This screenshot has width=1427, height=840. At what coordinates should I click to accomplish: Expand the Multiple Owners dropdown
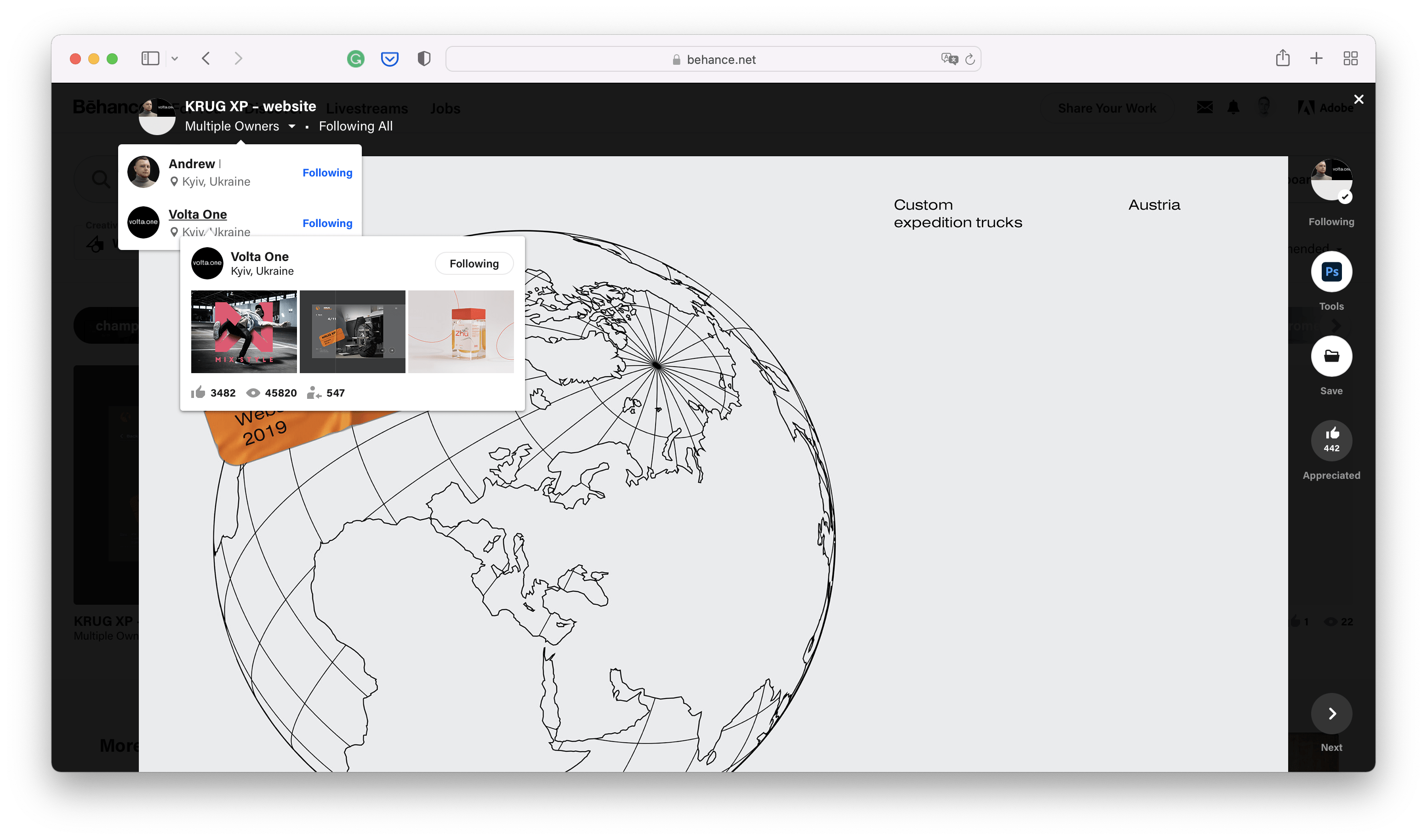tap(240, 126)
